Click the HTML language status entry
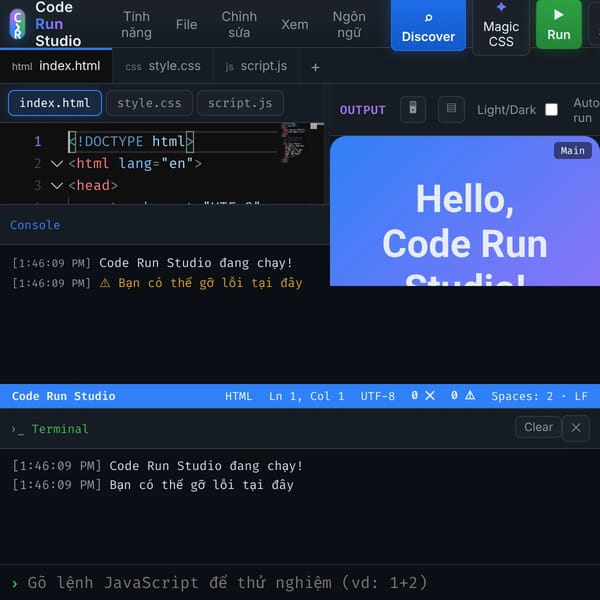The height and width of the screenshot is (600, 600). (238, 396)
